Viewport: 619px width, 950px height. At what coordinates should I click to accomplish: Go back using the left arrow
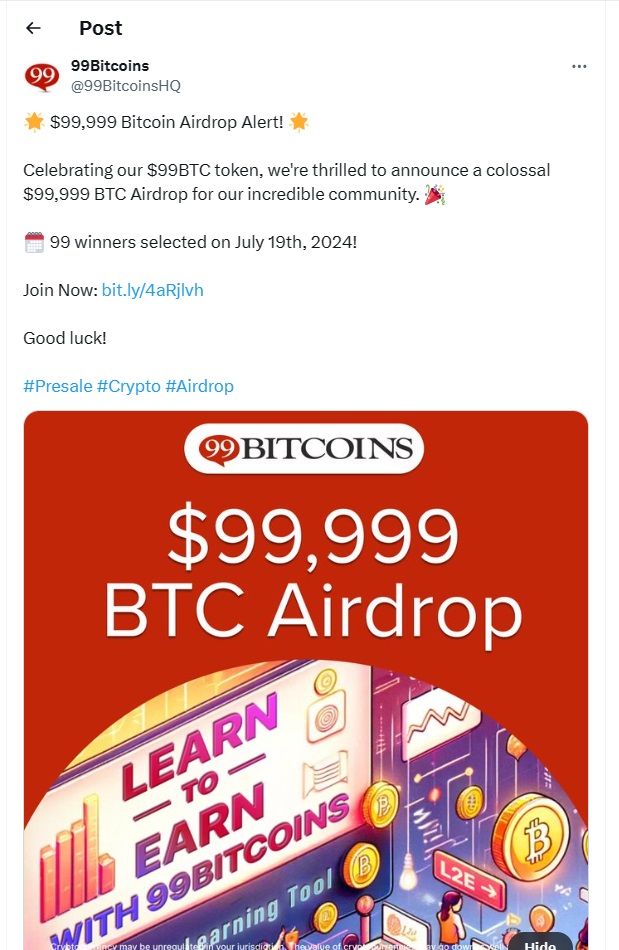(33, 28)
